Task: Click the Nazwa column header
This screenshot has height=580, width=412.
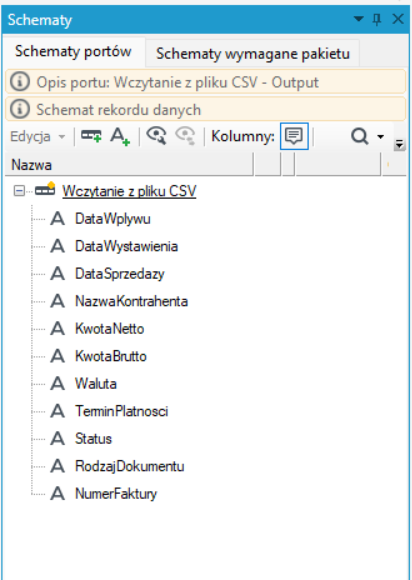Action: coord(129,165)
